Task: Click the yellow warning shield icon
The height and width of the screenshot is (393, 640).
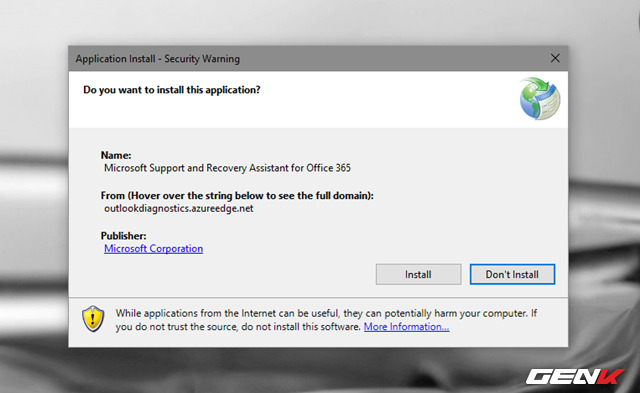Action: pos(93,319)
